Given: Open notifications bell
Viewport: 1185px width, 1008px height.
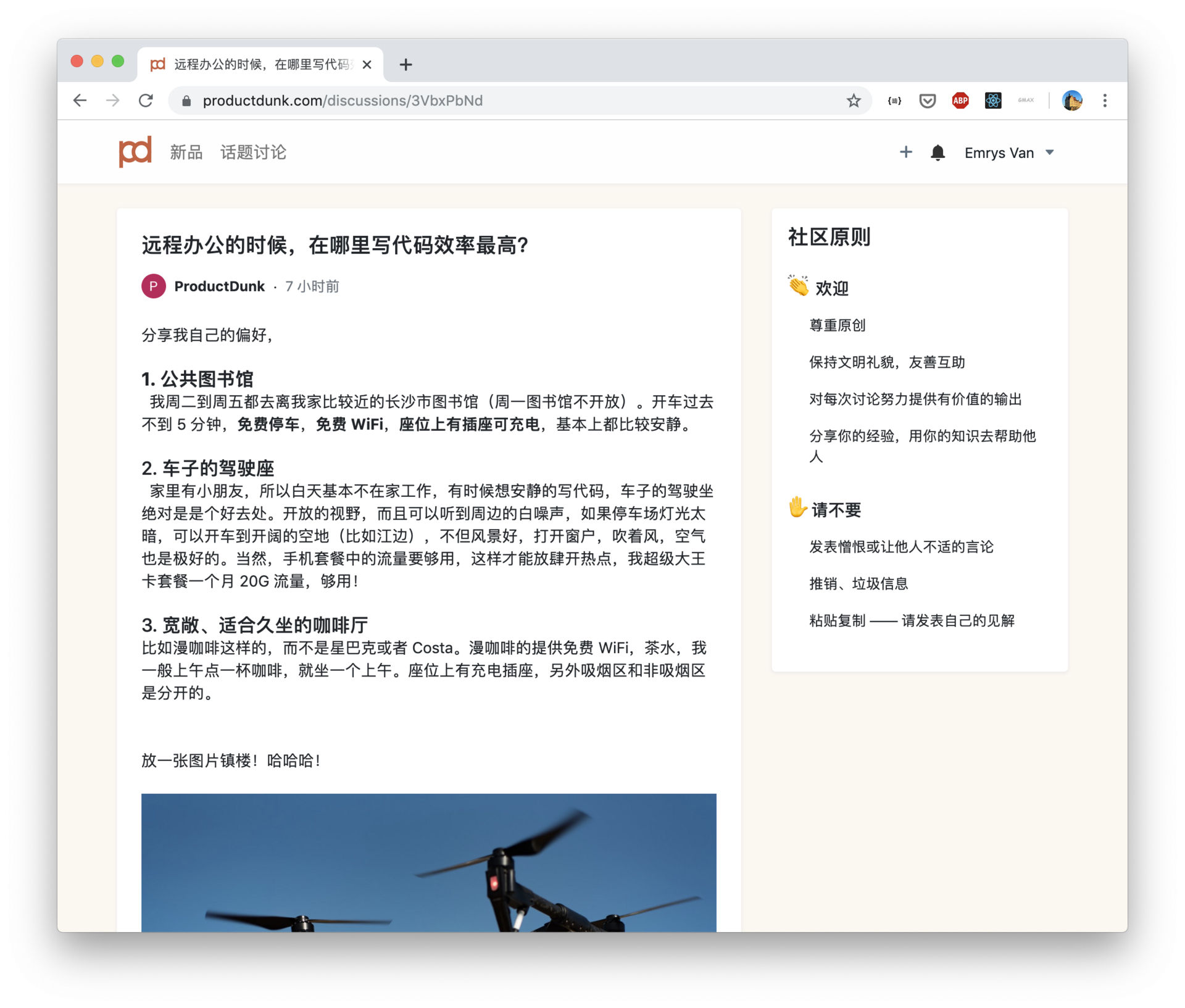Looking at the screenshot, I should coord(938,152).
